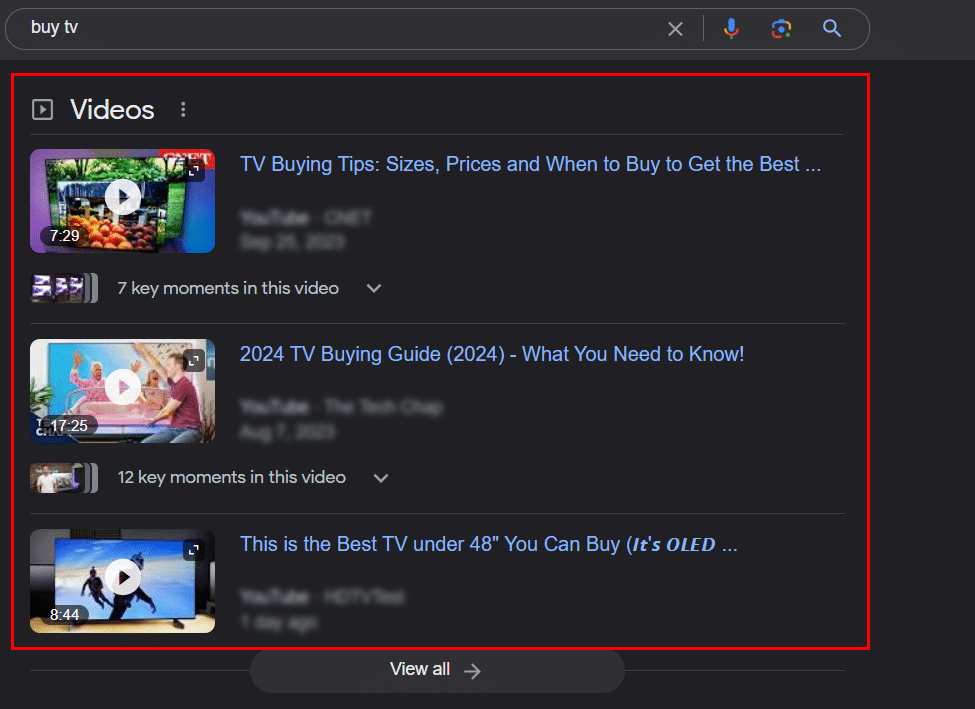Play the CNET TV Buying Tips thumbnail
Viewport: 975px width, 709px height.
(x=122, y=201)
